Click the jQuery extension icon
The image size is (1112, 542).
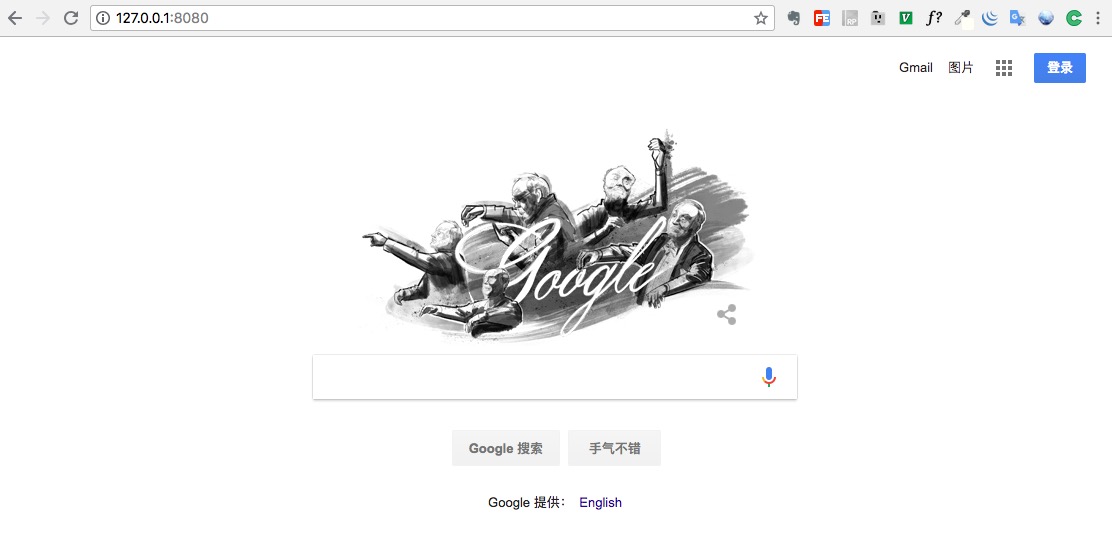(x=990, y=18)
